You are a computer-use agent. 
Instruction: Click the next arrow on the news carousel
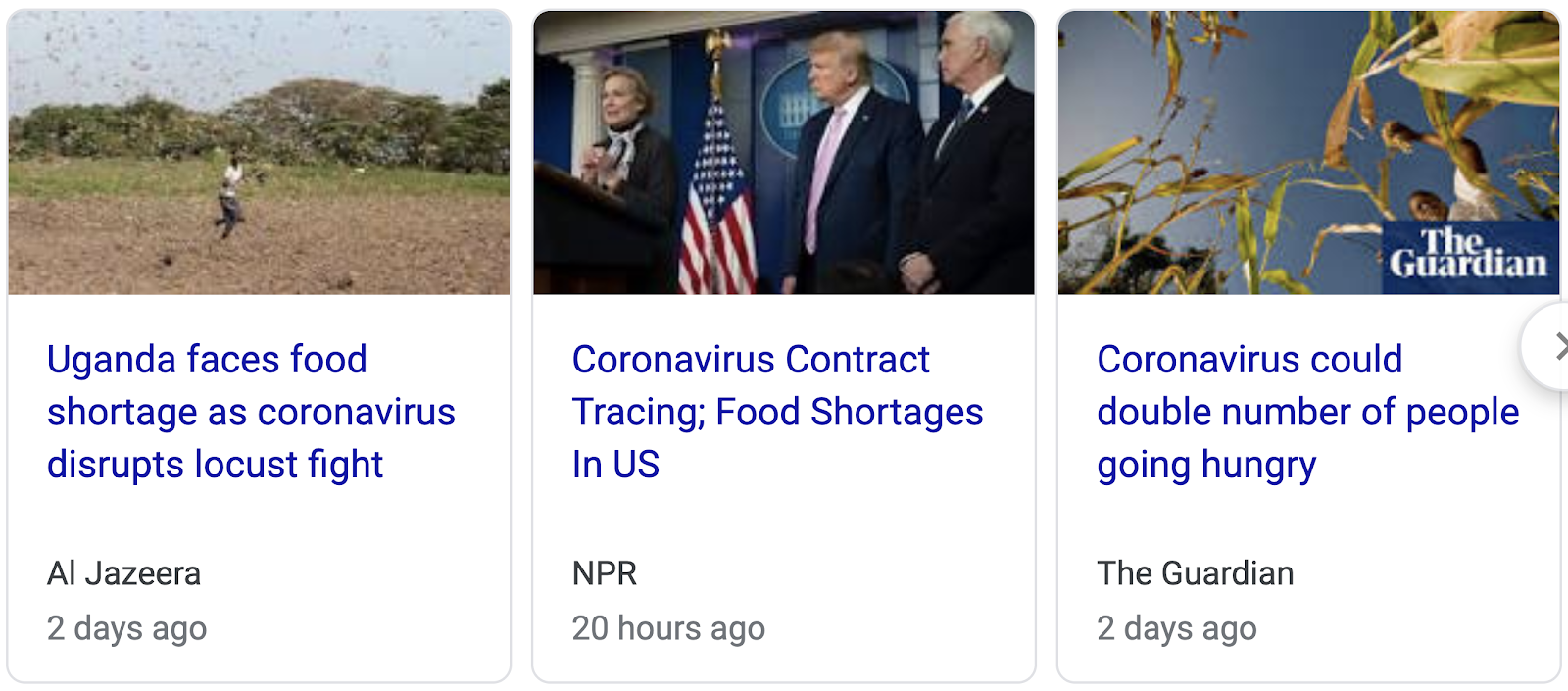(x=1550, y=346)
